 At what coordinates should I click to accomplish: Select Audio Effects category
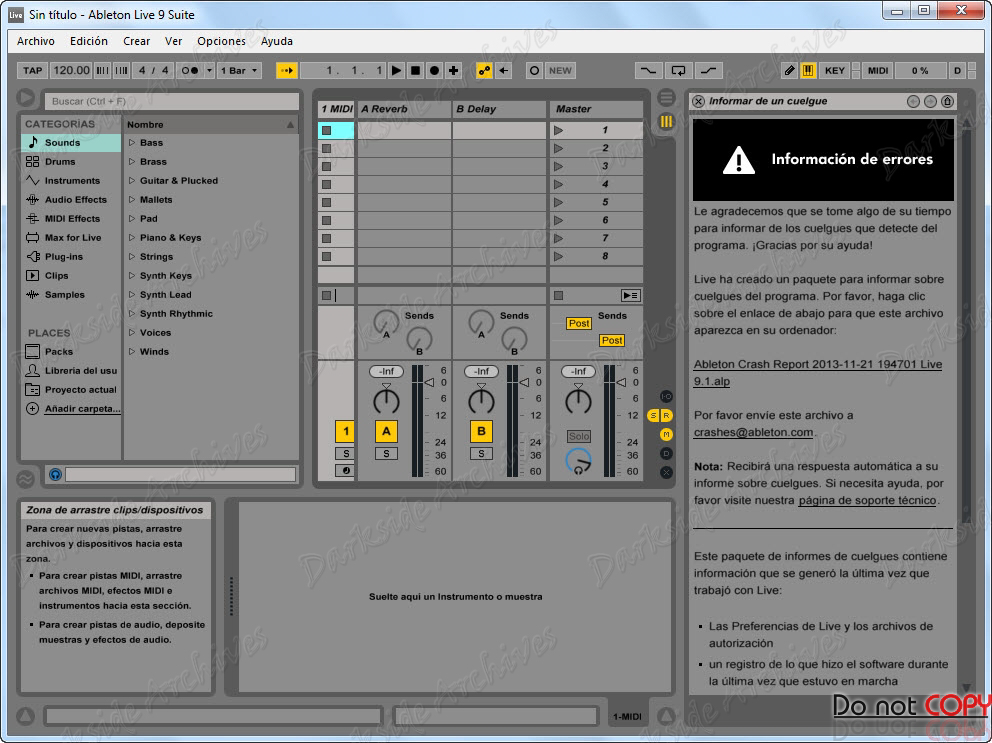tap(71, 199)
